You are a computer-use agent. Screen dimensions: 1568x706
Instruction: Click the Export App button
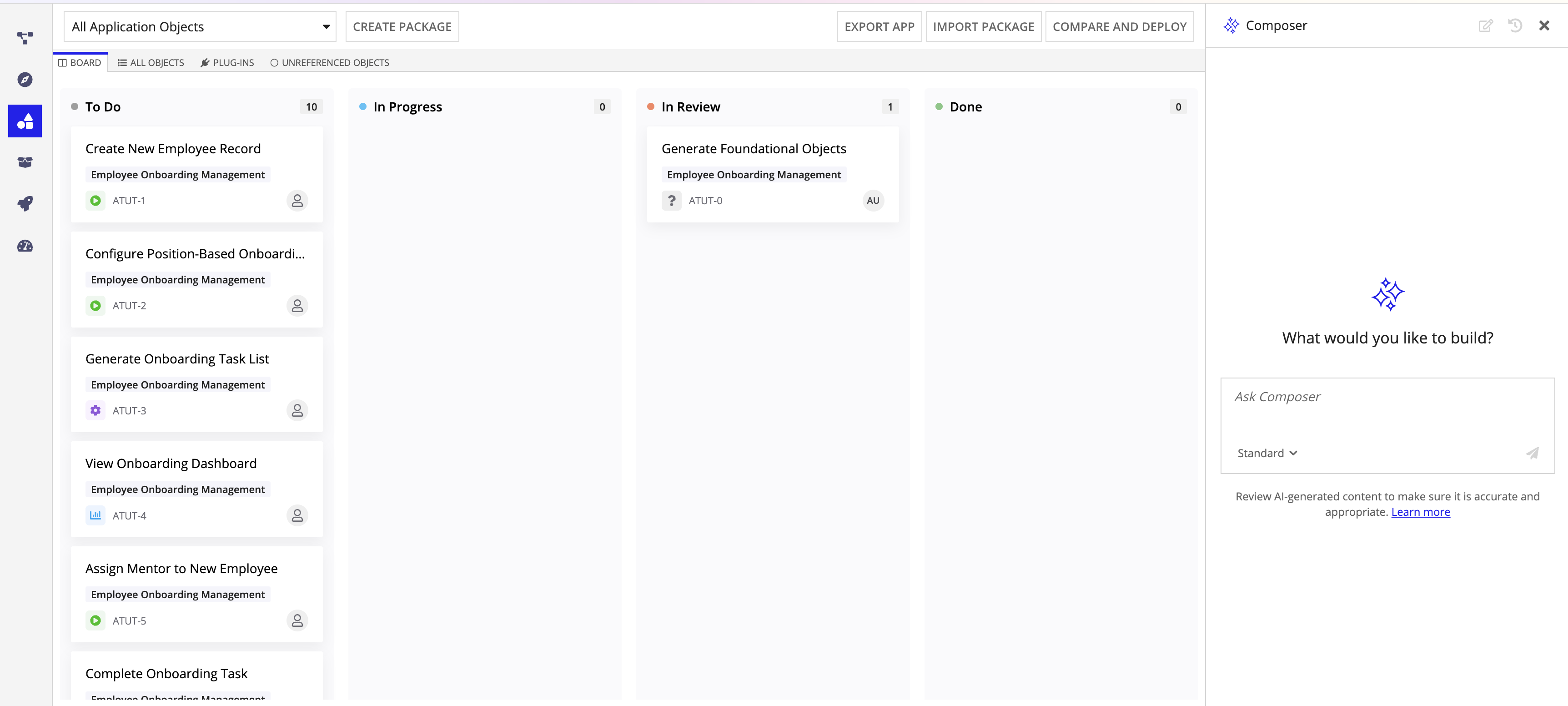click(x=879, y=27)
